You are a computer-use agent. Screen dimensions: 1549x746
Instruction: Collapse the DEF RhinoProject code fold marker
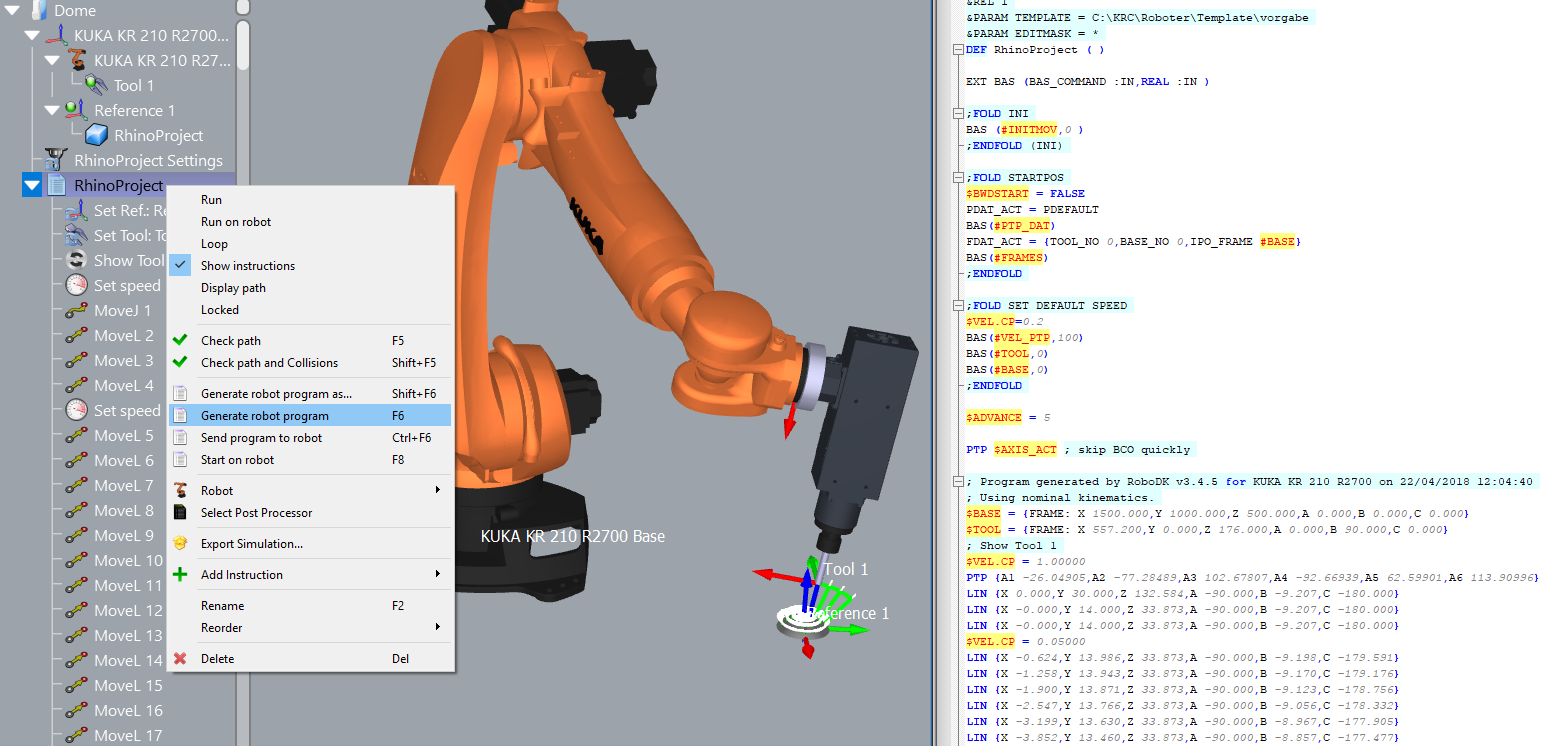(958, 49)
